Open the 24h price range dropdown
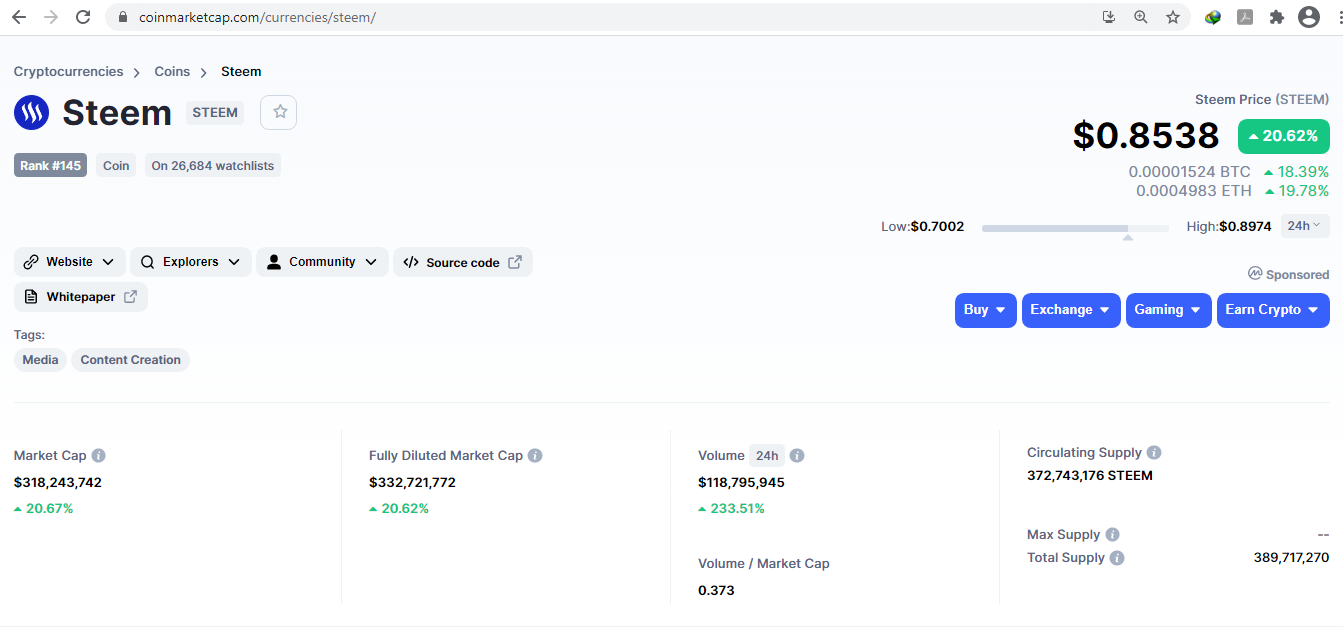1343x635 pixels. (1305, 226)
